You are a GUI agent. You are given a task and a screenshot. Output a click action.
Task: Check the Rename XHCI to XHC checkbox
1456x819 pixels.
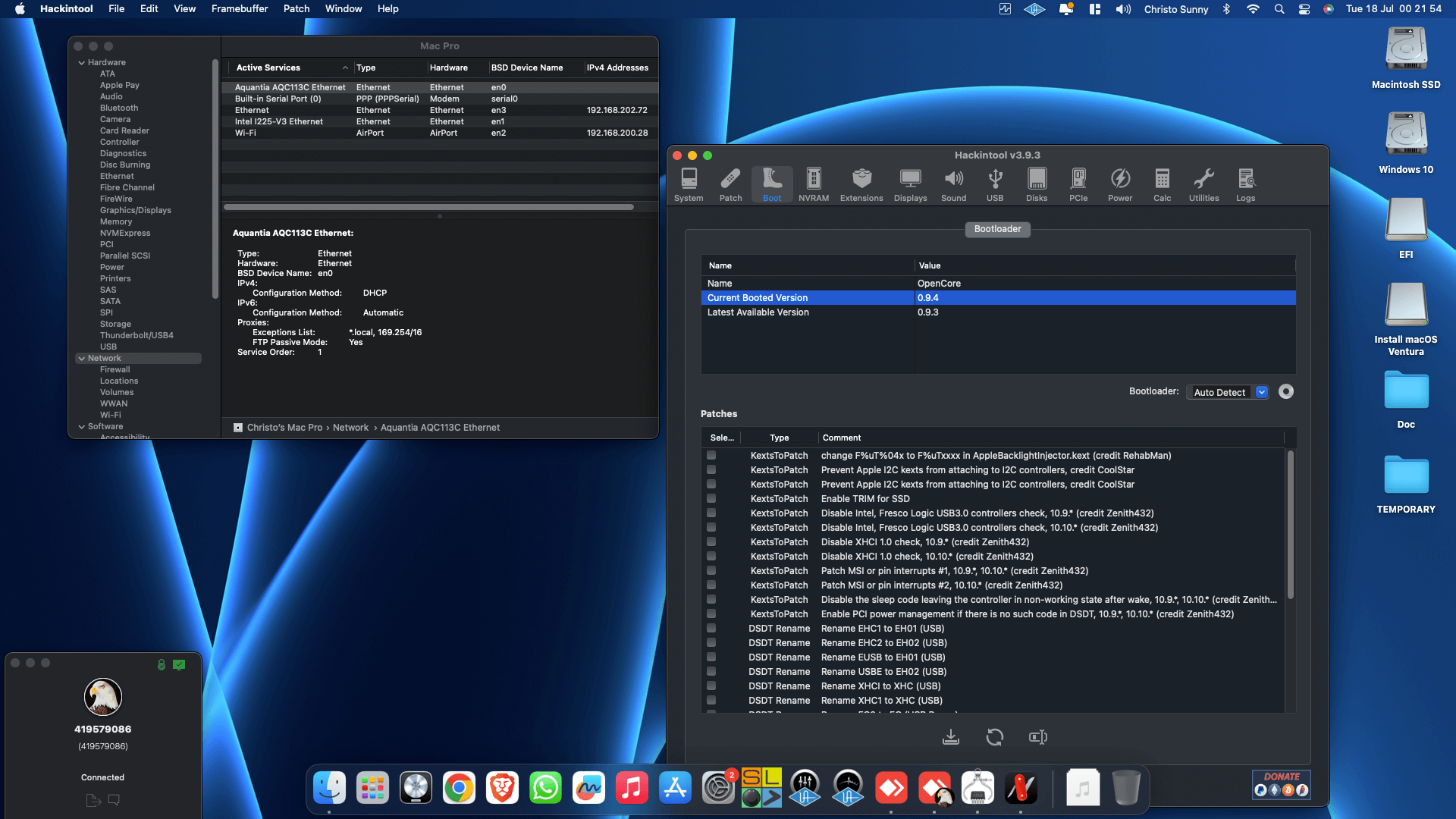click(711, 686)
